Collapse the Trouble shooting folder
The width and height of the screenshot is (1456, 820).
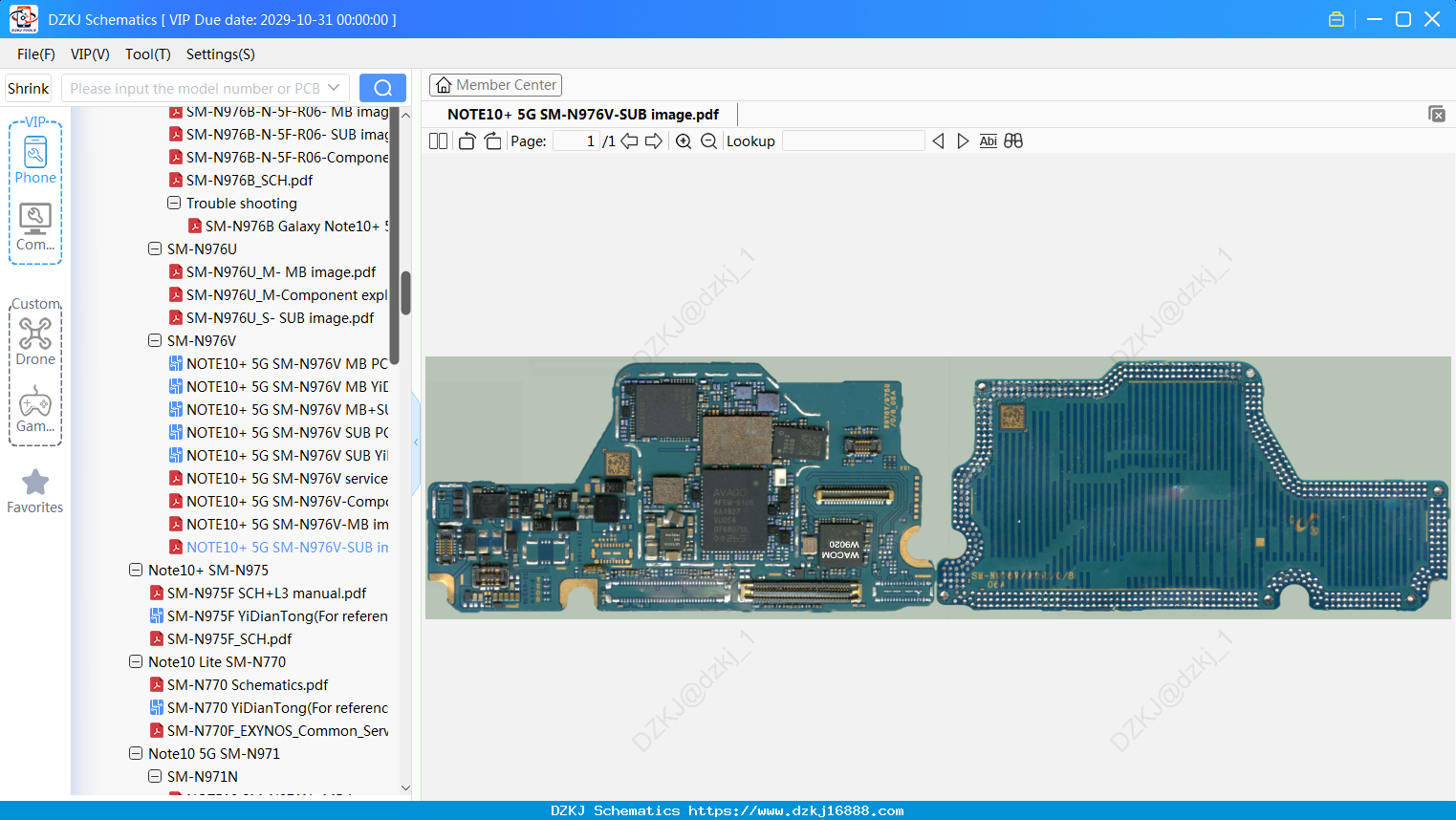174,204
